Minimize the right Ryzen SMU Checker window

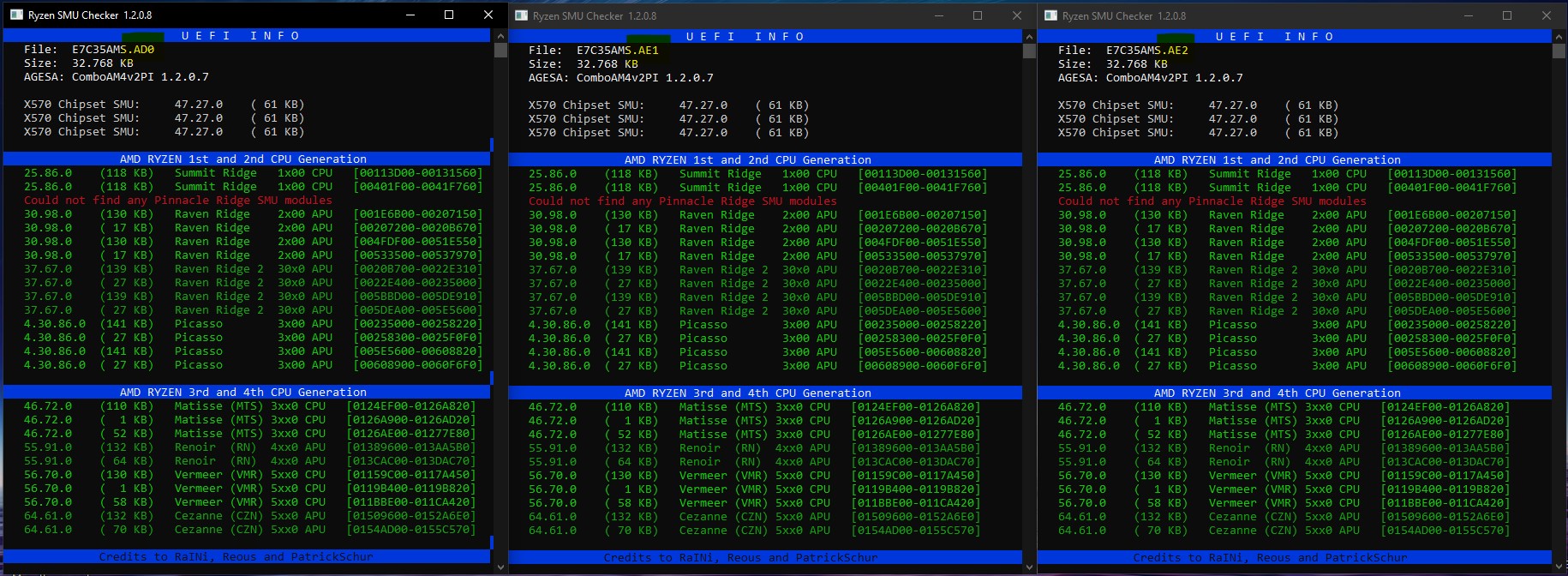tap(1468, 15)
